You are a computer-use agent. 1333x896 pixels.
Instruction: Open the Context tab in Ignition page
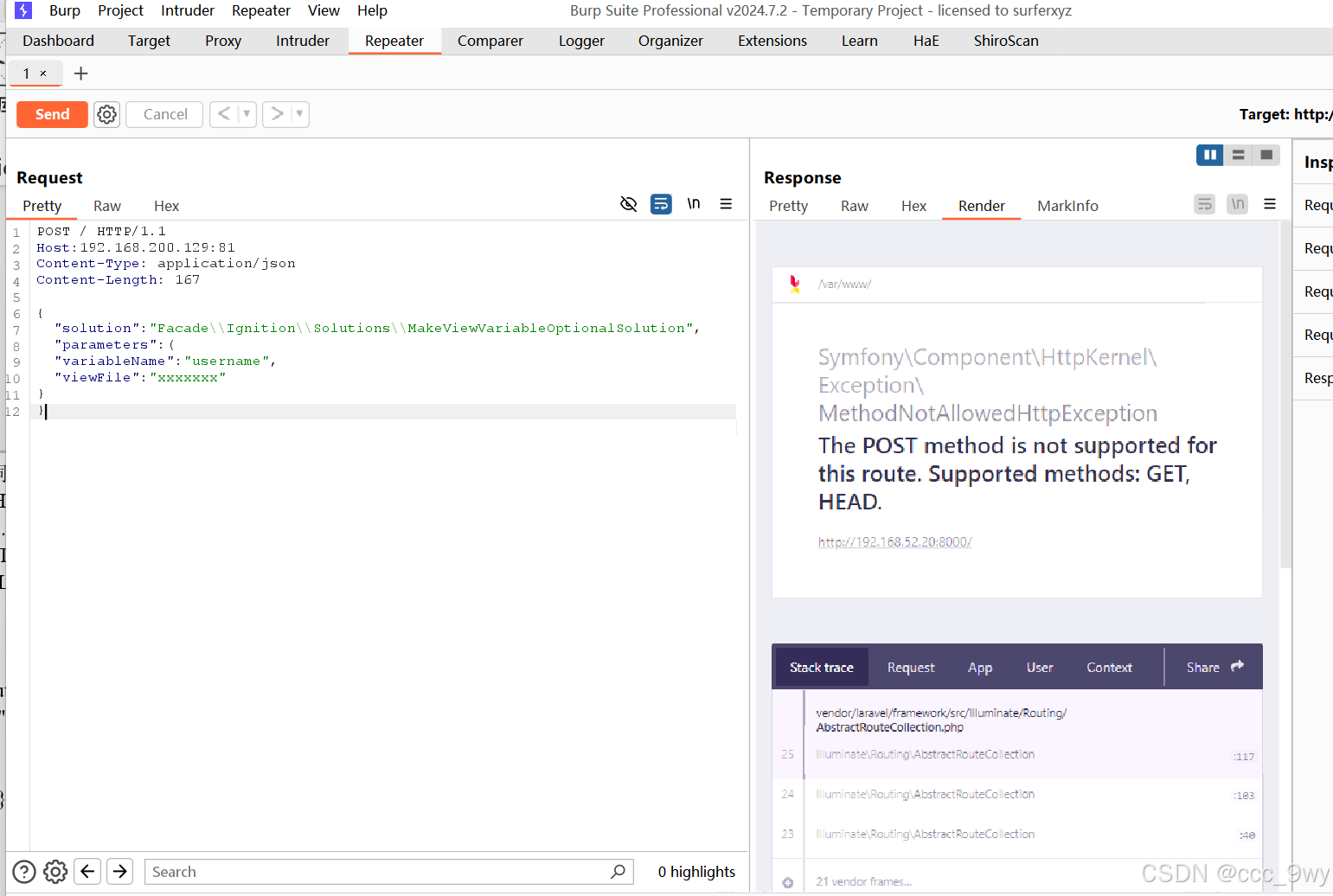(x=1109, y=668)
